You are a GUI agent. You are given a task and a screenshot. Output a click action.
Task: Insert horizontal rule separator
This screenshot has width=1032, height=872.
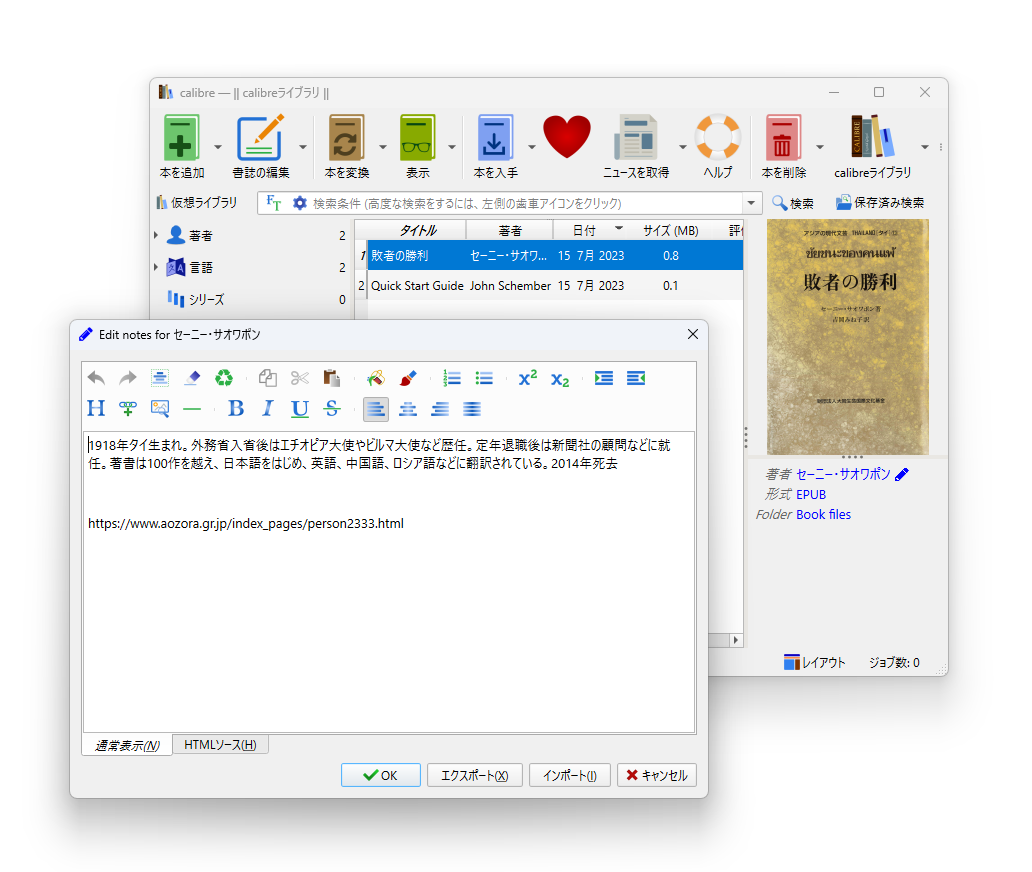192,409
